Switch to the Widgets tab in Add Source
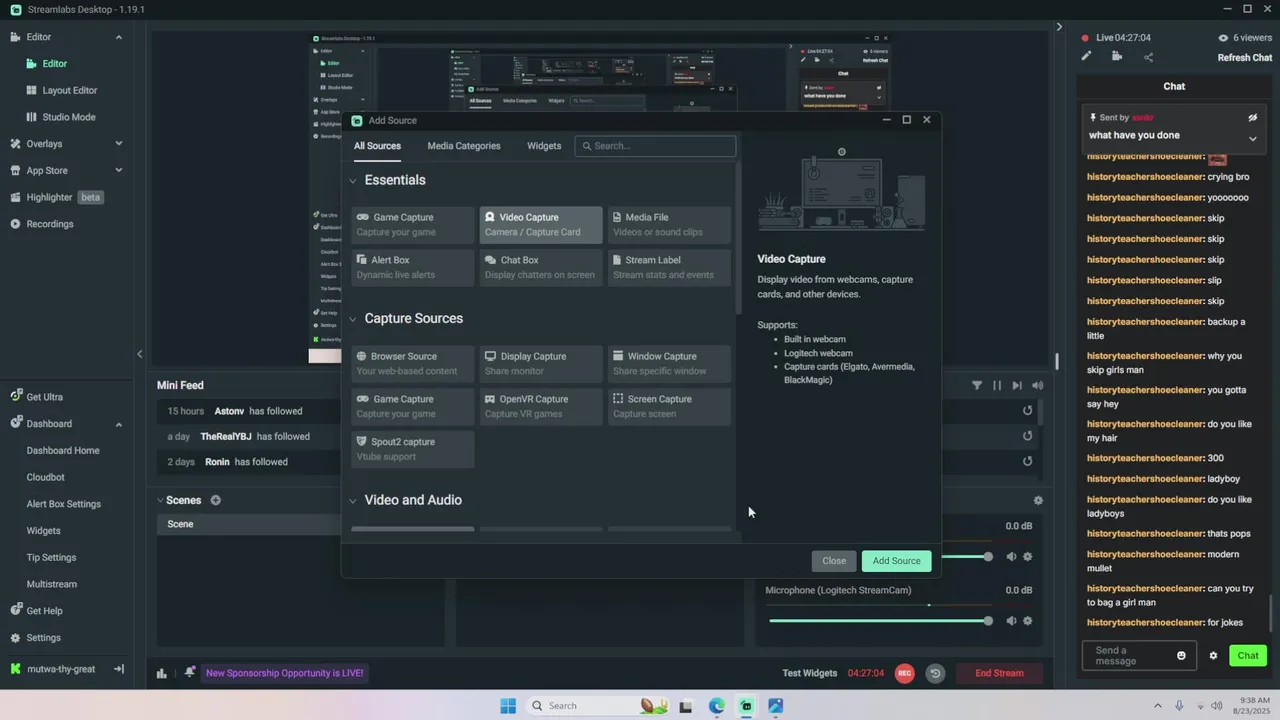 (x=544, y=146)
